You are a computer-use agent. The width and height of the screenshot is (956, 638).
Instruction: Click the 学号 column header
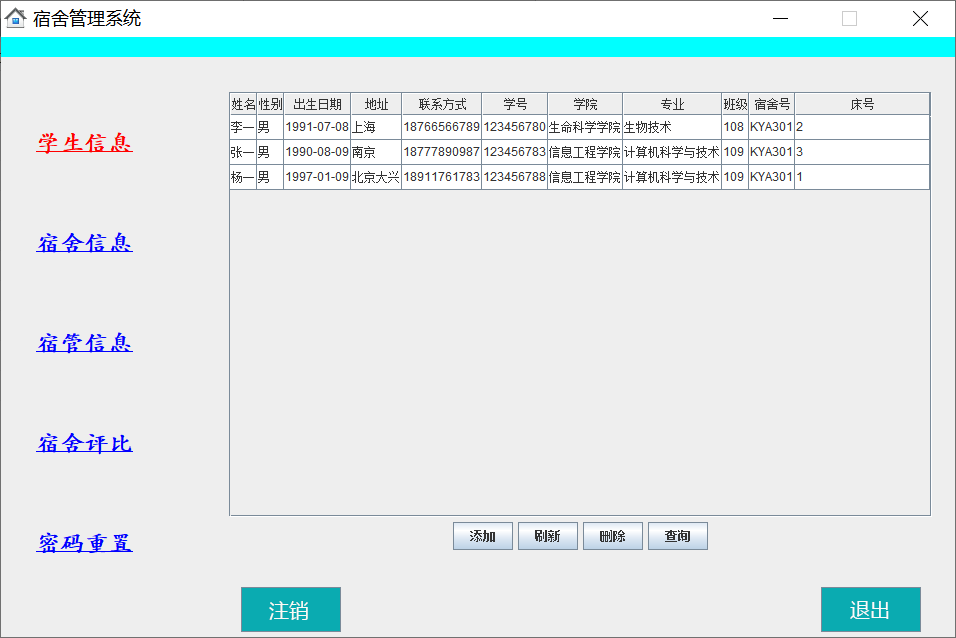click(515, 104)
